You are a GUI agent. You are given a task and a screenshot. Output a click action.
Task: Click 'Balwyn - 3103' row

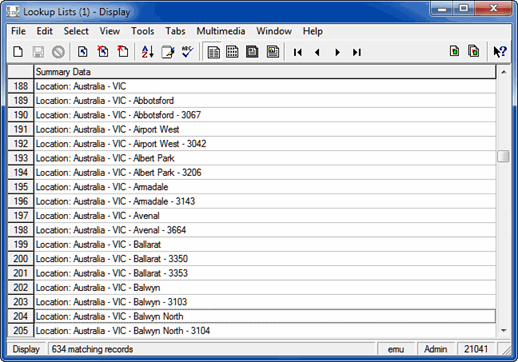(x=265, y=302)
